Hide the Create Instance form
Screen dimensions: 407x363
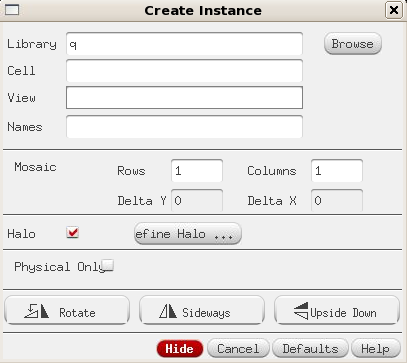coord(180,349)
